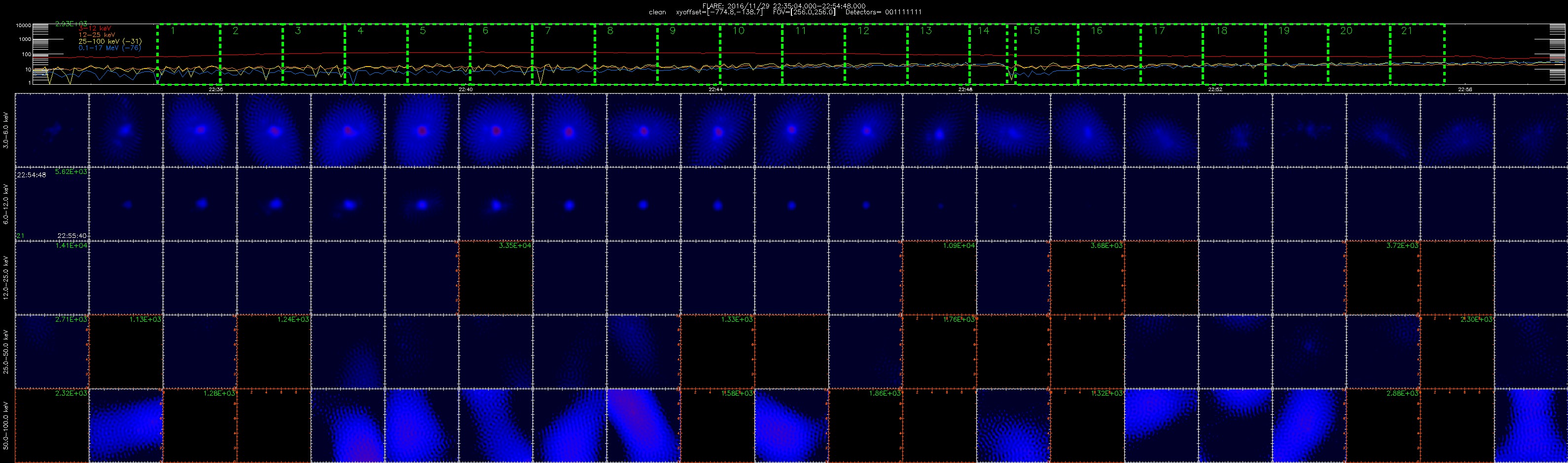
Task: Click the green 5.62E+03 value label
Action: point(71,171)
